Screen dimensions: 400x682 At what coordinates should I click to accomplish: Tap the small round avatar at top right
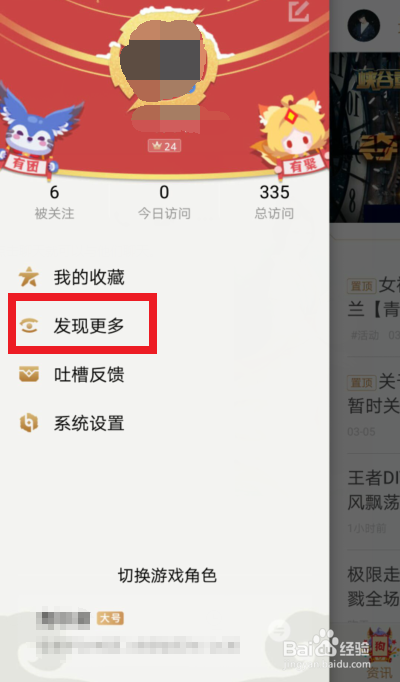(364, 25)
